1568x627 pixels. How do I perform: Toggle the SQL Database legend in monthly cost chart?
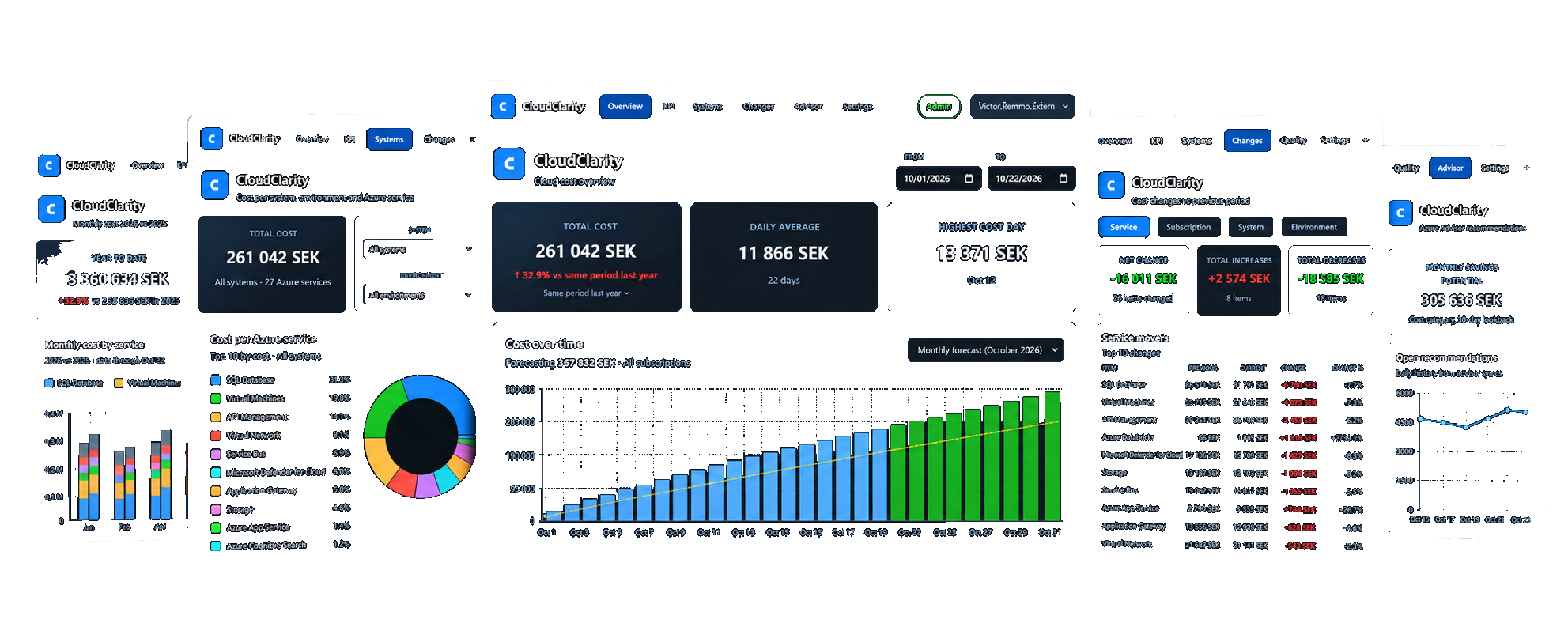coord(74,383)
